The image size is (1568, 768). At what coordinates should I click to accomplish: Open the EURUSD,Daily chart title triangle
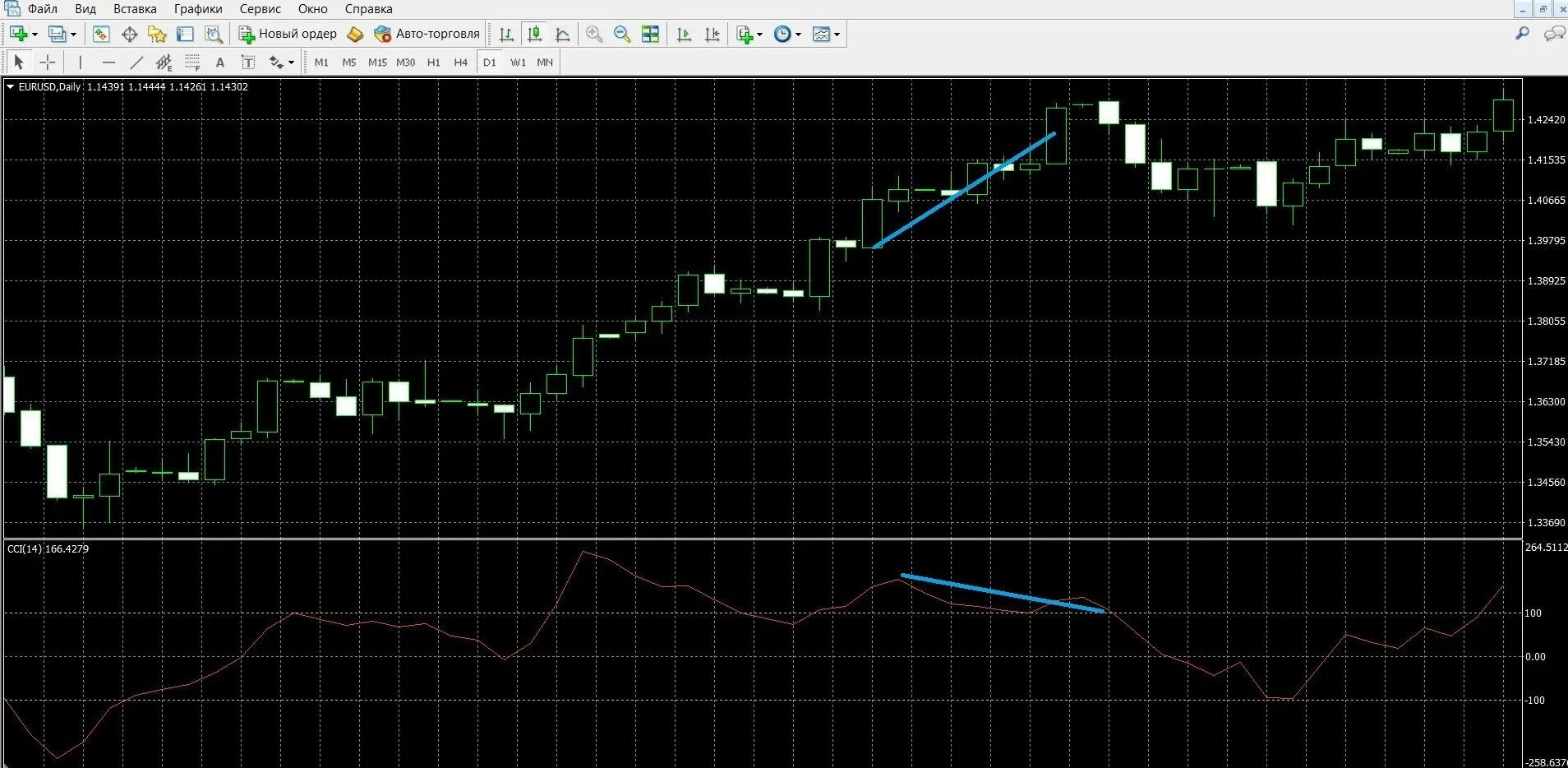click(11, 86)
